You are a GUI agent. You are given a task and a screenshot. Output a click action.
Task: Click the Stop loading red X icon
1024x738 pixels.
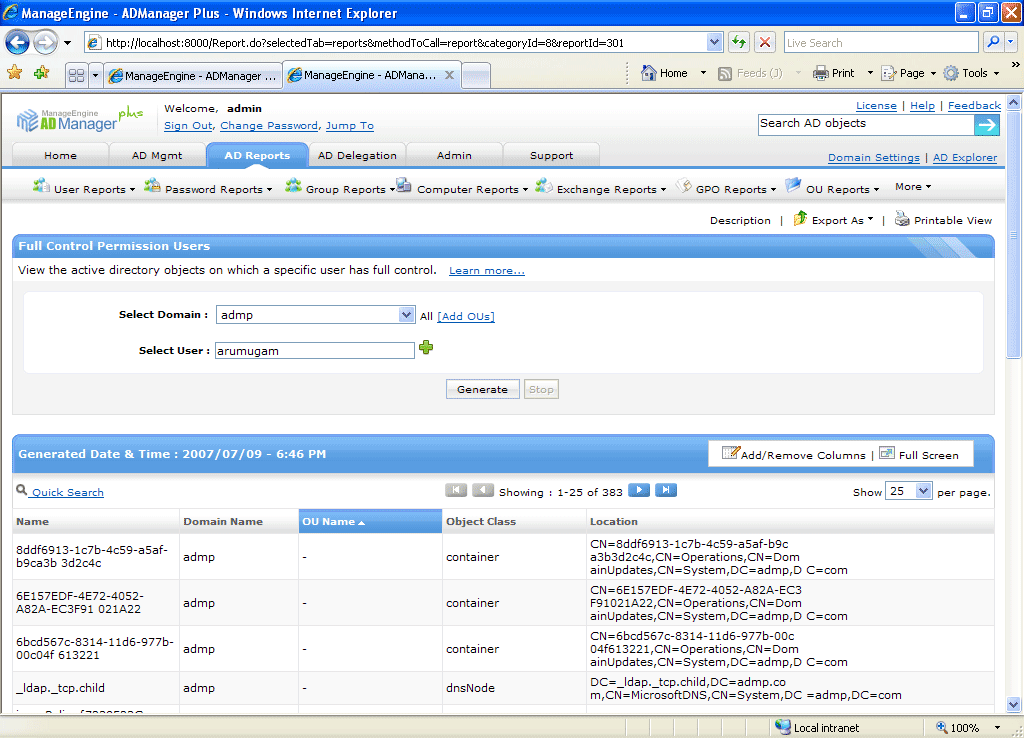point(765,42)
